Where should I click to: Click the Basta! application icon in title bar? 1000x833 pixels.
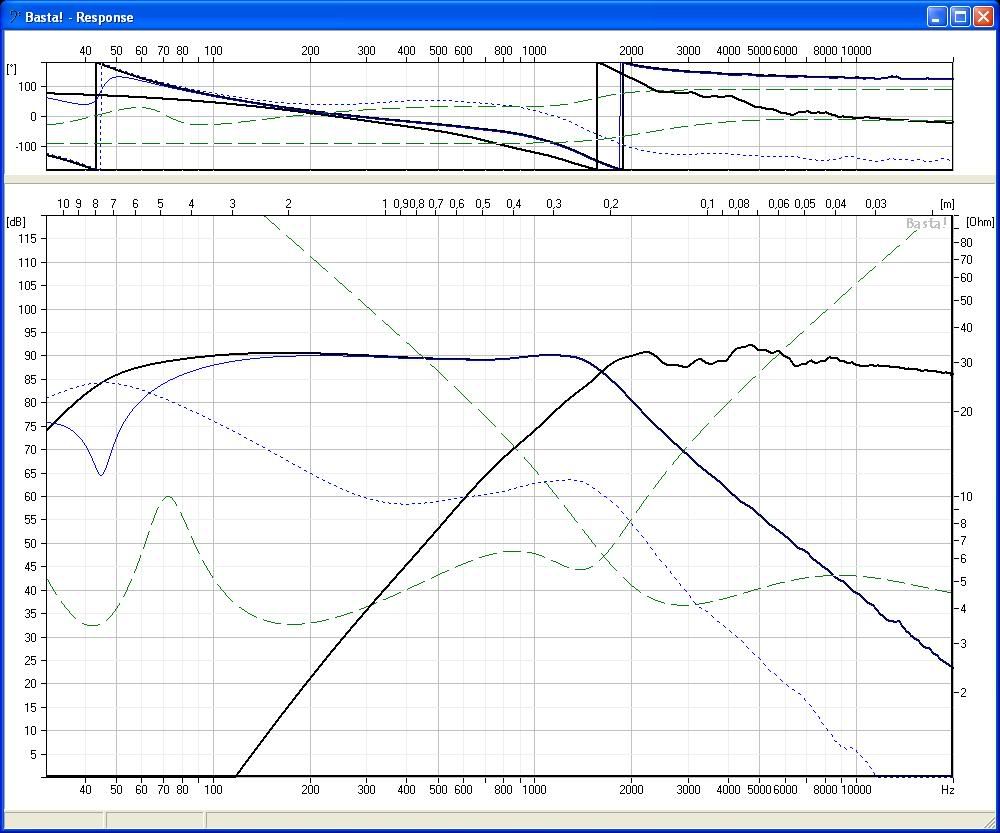(x=13, y=16)
